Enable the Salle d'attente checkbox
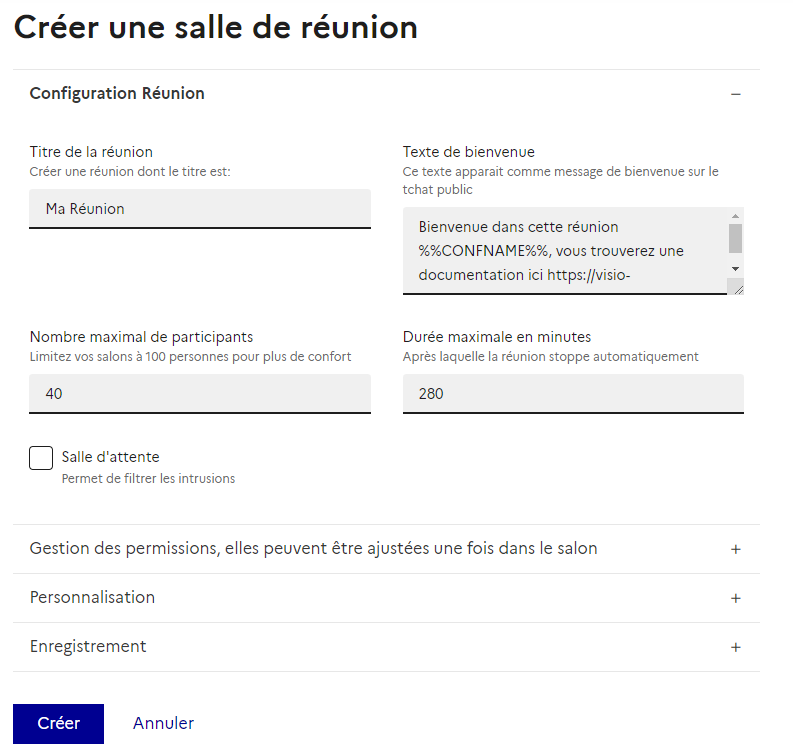The width and height of the screenshot is (793, 746). coord(41,458)
